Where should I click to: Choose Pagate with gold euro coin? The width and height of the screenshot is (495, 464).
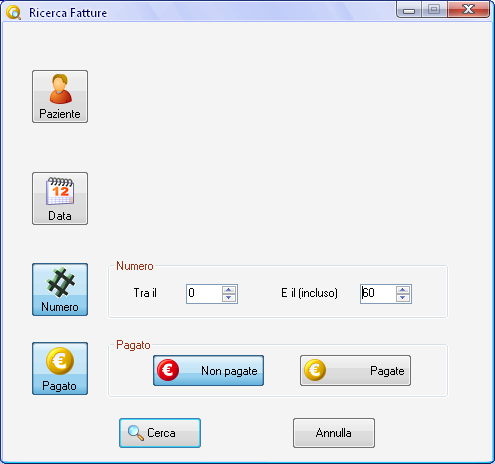355,370
